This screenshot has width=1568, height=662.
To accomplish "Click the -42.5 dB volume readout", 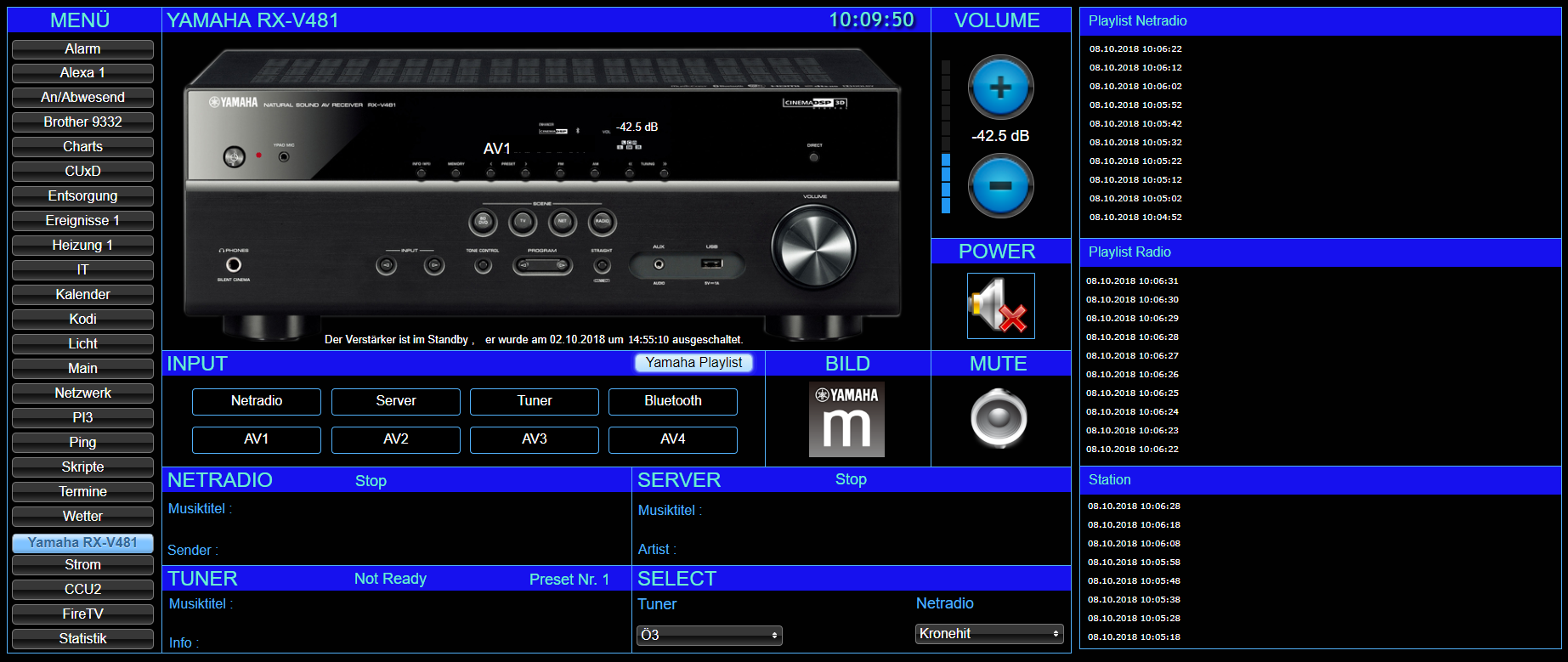I will [1000, 136].
